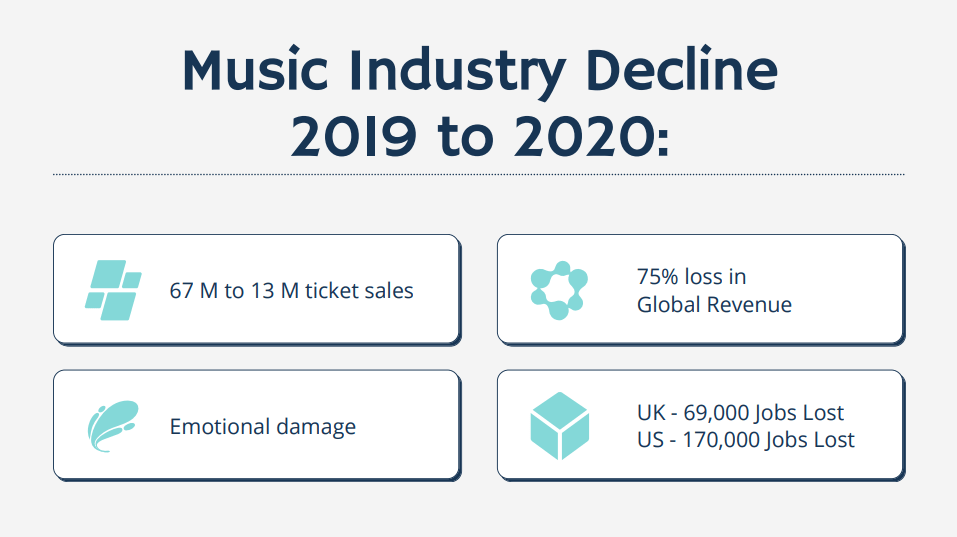The image size is (957, 537).
Task: Select the words "ticket sales"
Action: pyautogui.click(x=359, y=291)
